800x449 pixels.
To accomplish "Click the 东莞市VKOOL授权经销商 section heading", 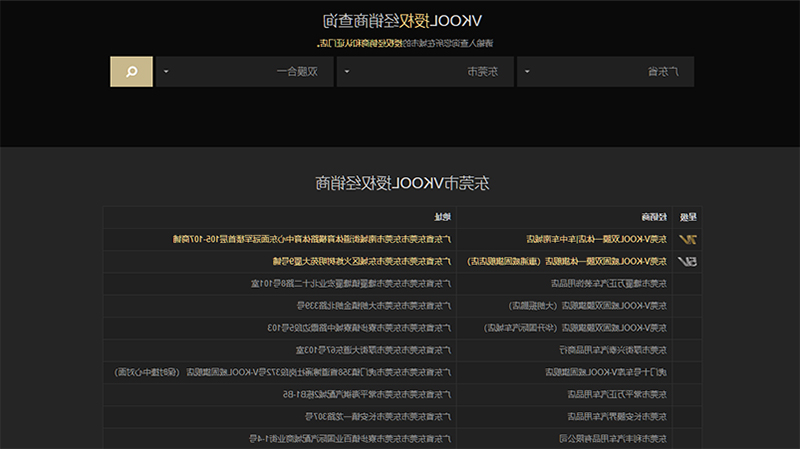I will [x=402, y=183].
